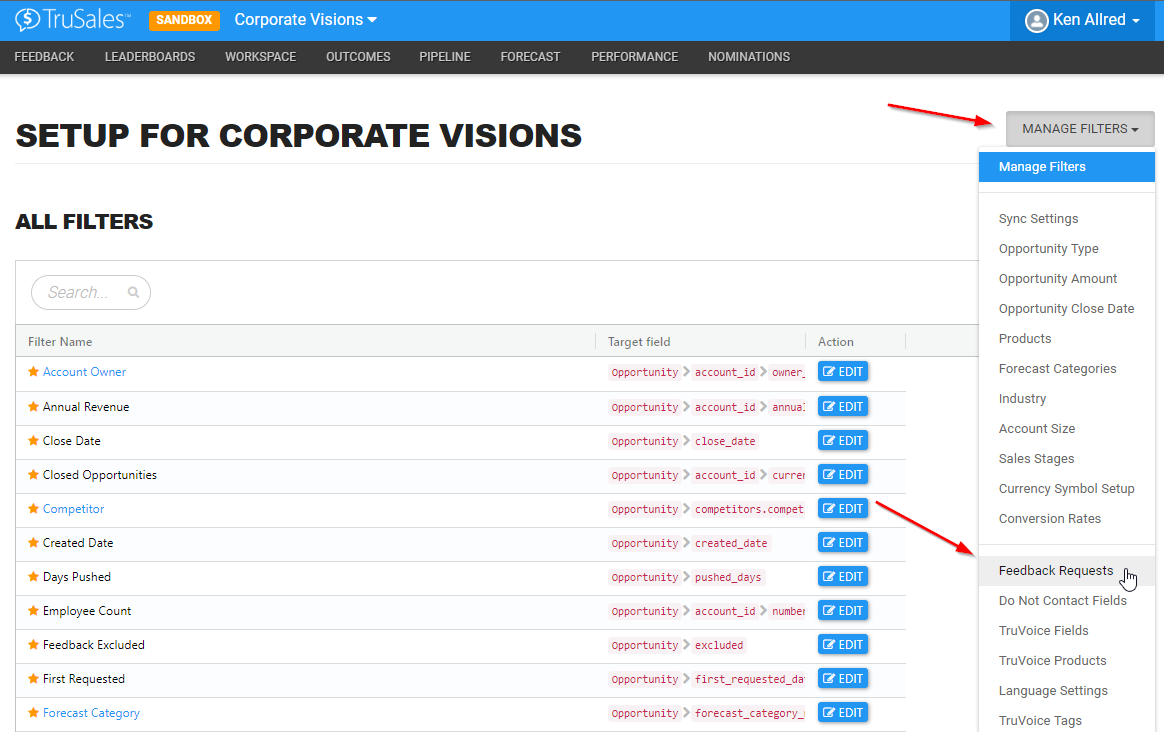This screenshot has height=732, width=1164.
Task: Toggle star for Account Owner filter
Action: point(33,371)
